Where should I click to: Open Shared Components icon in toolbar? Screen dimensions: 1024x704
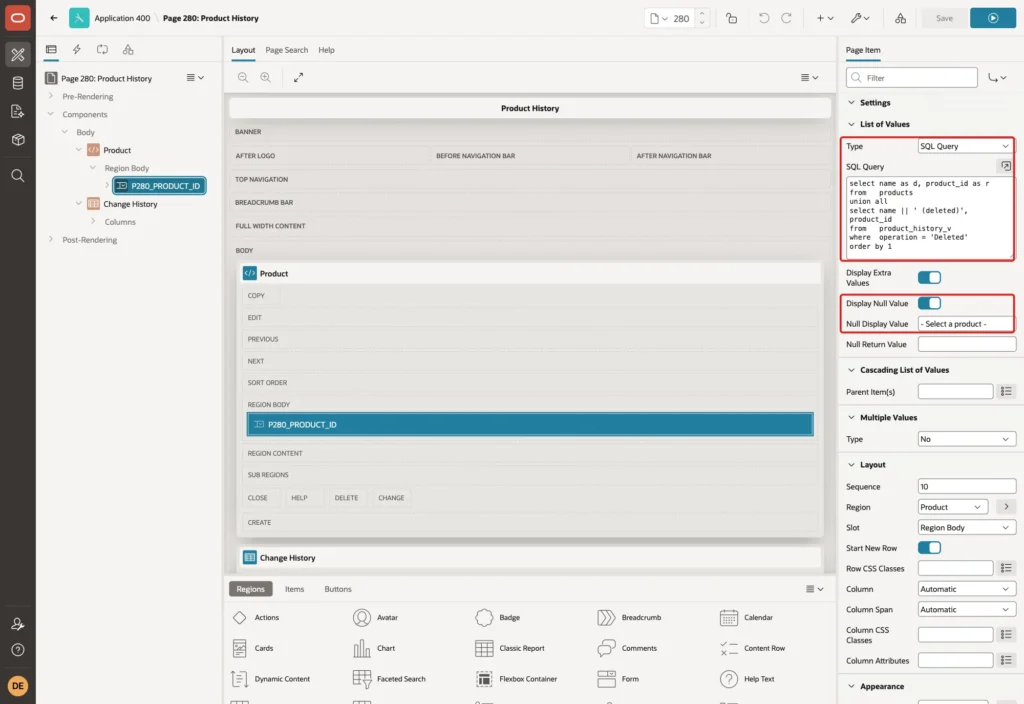point(900,18)
